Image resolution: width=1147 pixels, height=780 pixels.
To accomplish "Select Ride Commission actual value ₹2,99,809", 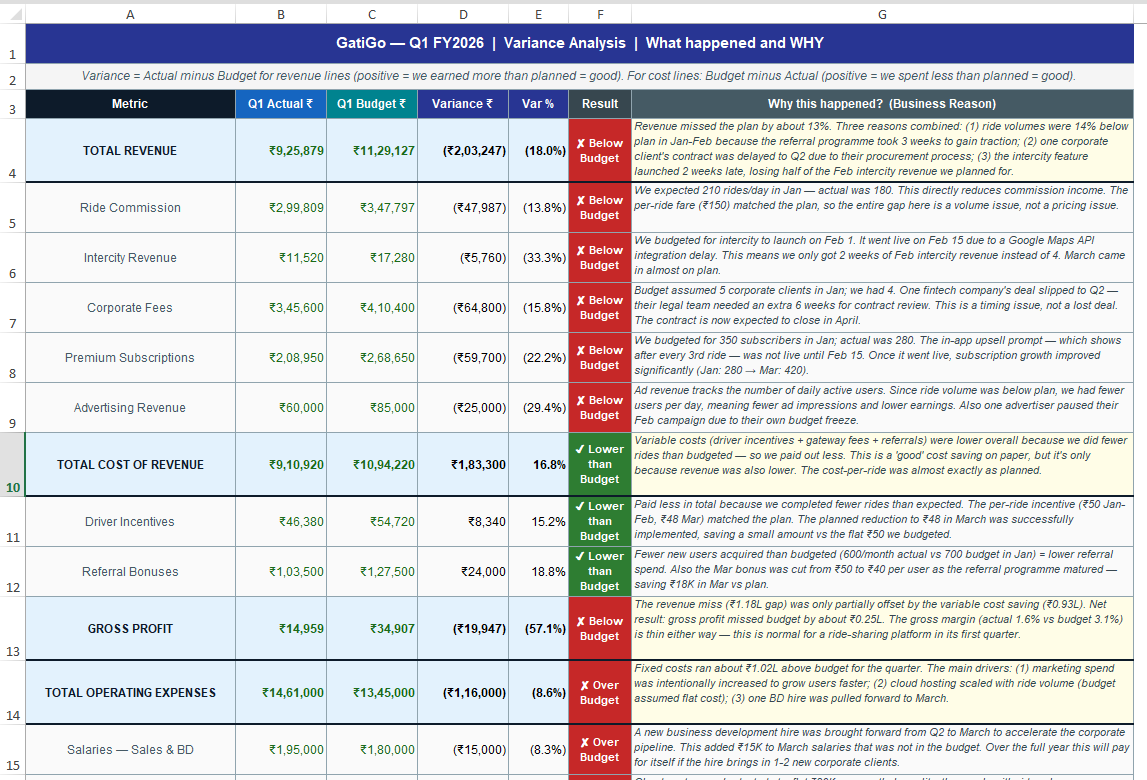I will click(280, 208).
